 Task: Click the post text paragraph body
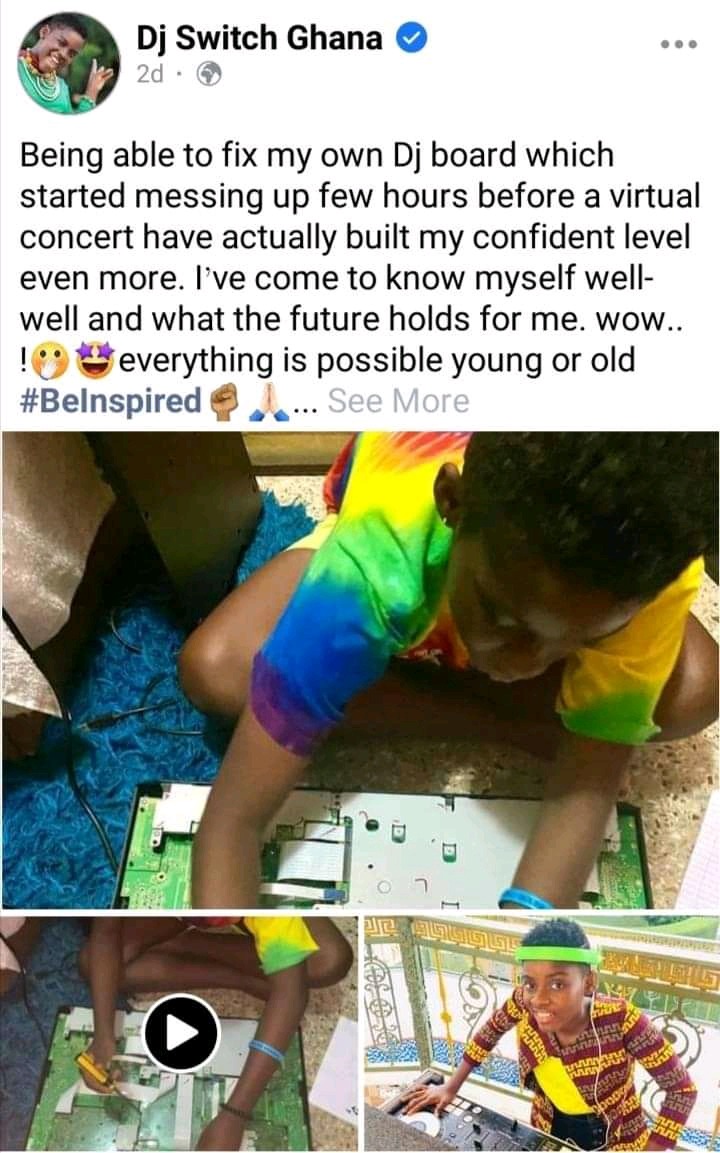coord(359,278)
